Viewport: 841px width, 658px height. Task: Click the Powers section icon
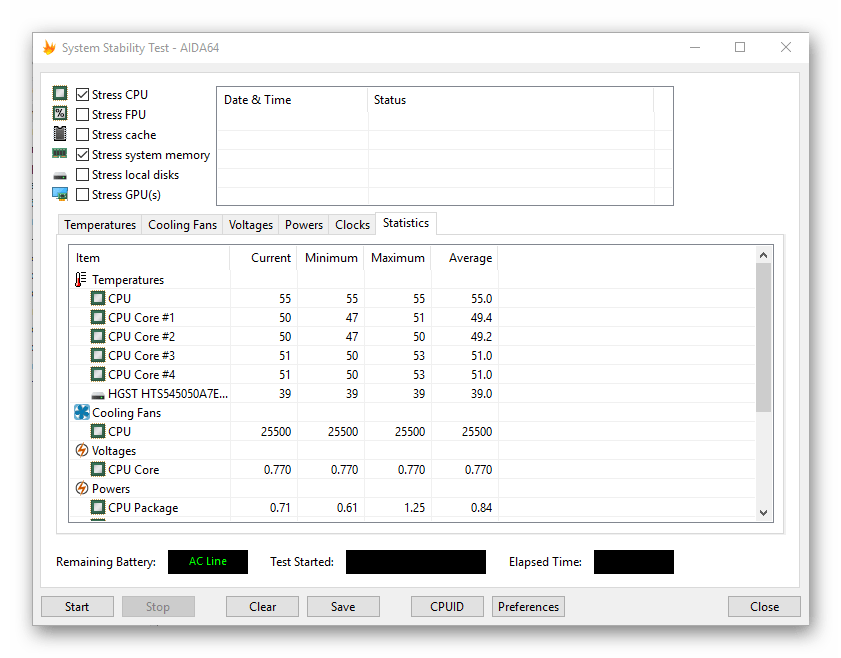tap(81, 489)
